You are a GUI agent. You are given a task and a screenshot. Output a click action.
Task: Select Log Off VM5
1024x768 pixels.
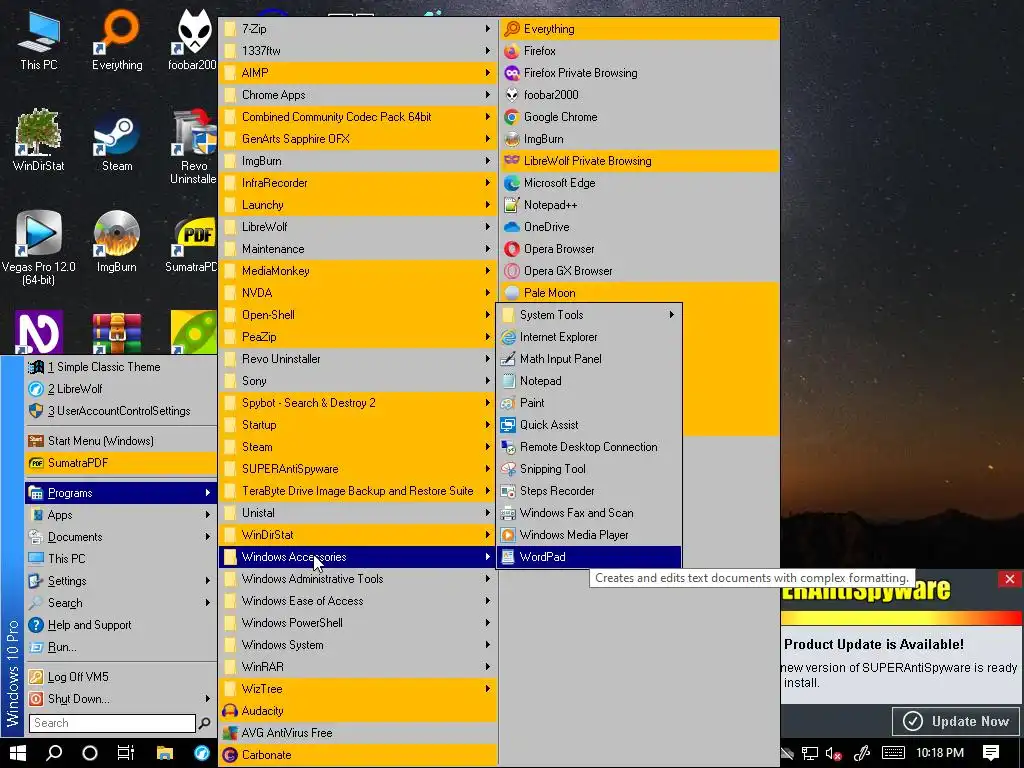click(121, 677)
